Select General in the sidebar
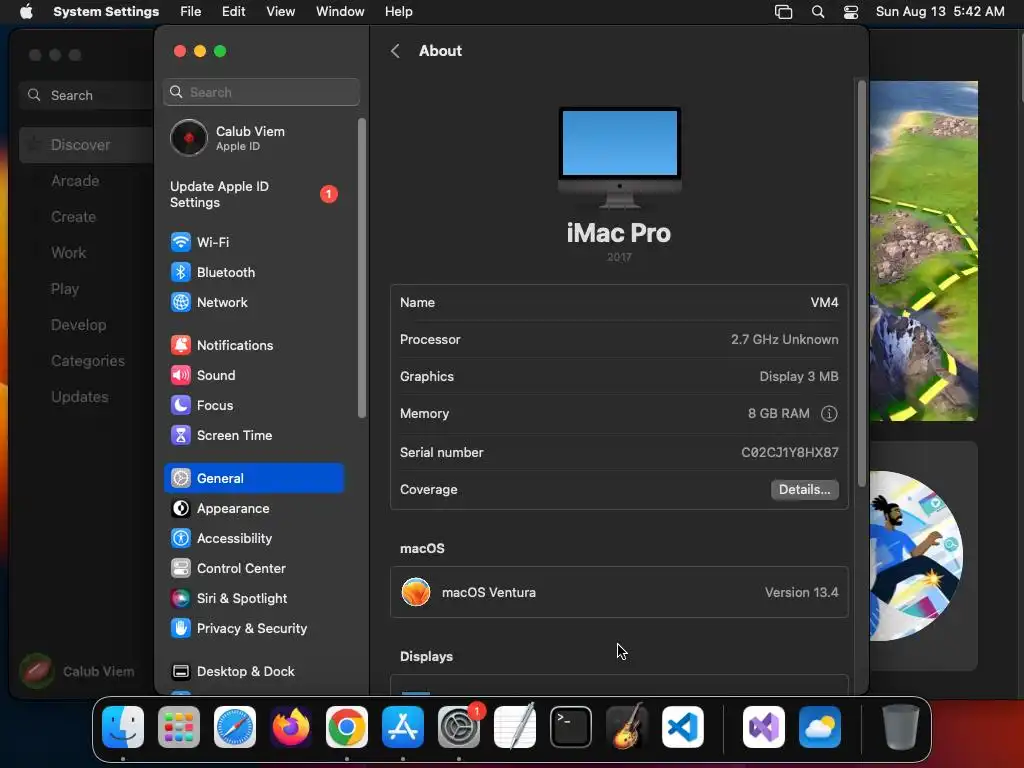 (x=253, y=478)
